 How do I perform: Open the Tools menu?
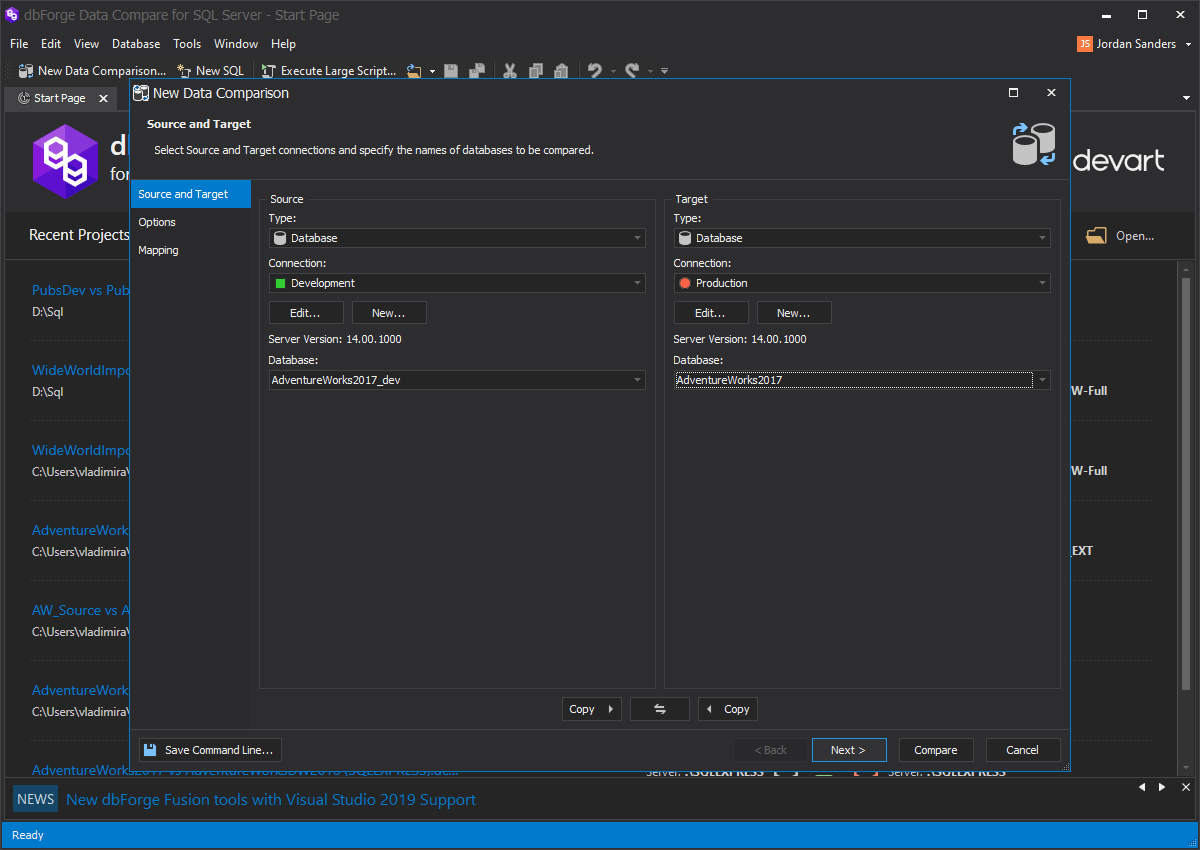(187, 44)
